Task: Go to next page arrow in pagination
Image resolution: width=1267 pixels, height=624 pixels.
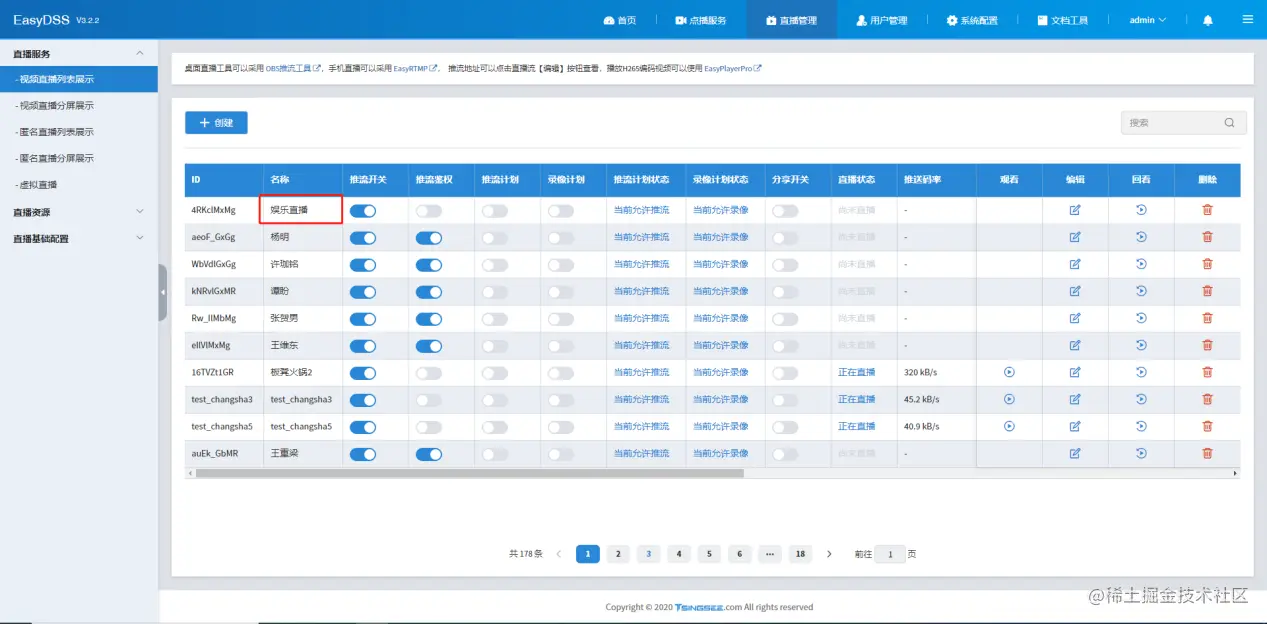Action: 829,554
